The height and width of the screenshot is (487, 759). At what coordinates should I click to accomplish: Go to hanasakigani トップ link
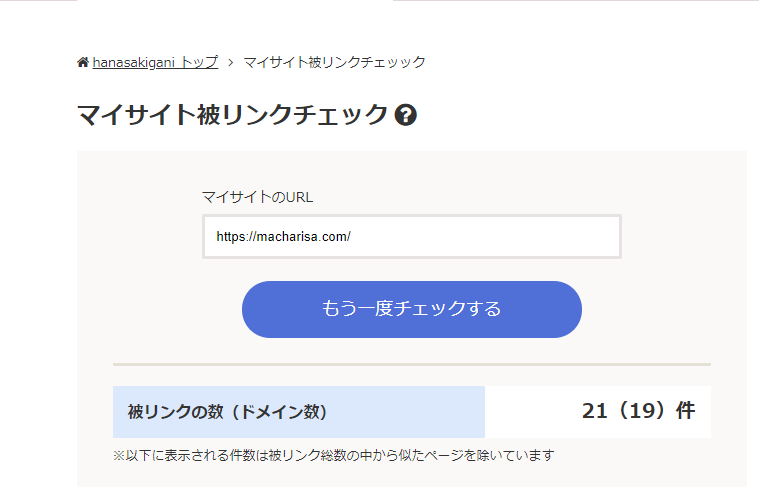pyautogui.click(x=155, y=62)
